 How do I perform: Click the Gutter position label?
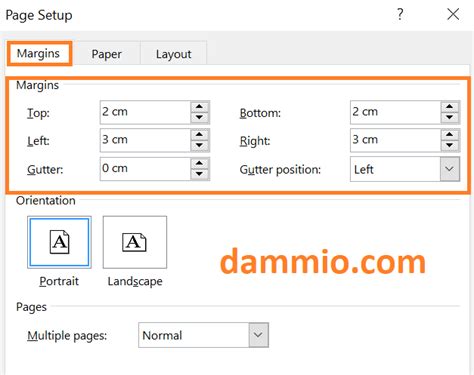(x=280, y=170)
